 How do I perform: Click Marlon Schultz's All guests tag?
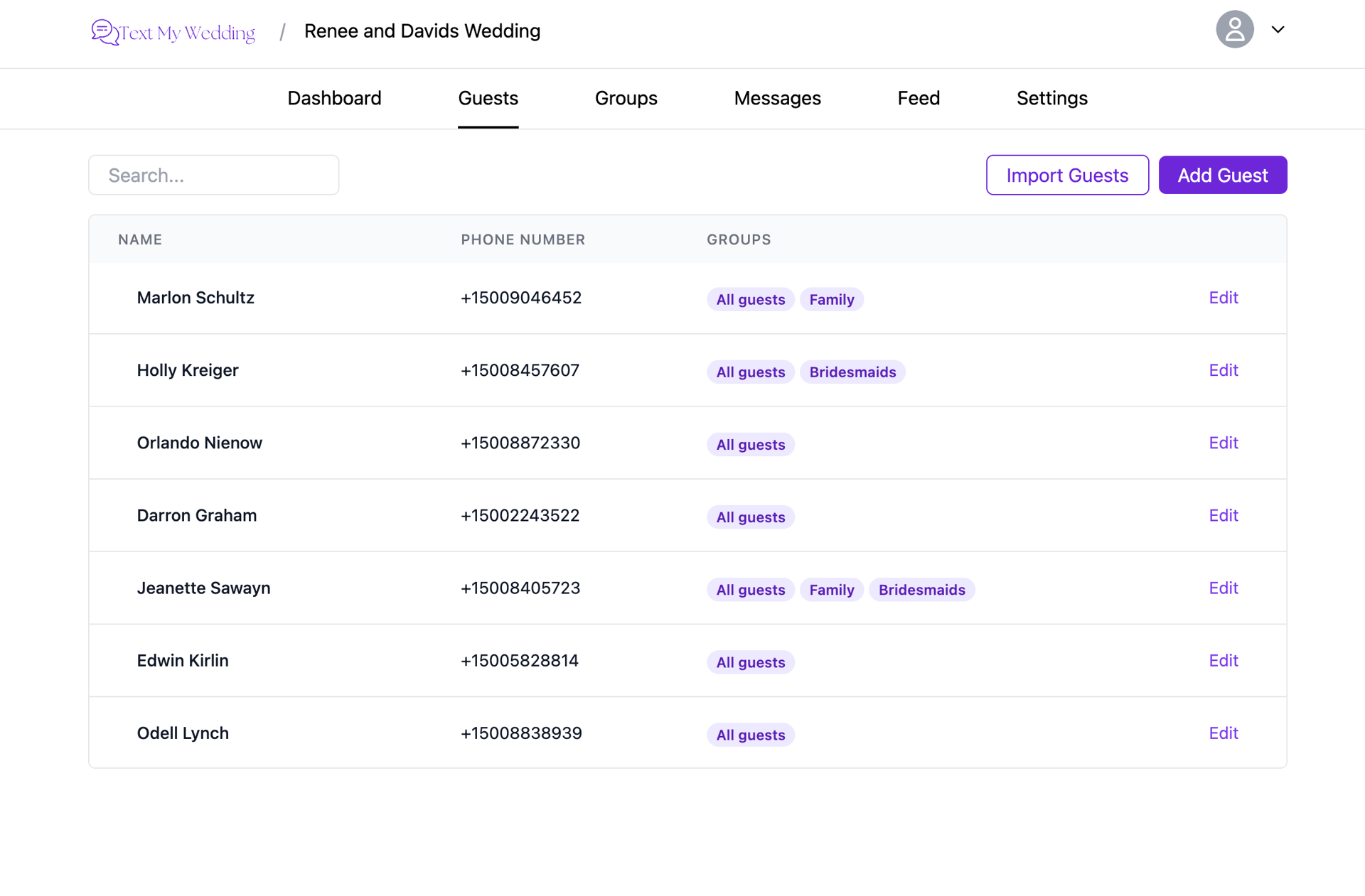point(750,299)
